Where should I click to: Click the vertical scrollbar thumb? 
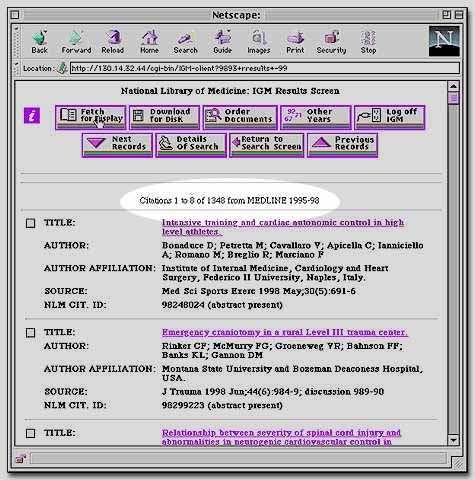point(453,99)
